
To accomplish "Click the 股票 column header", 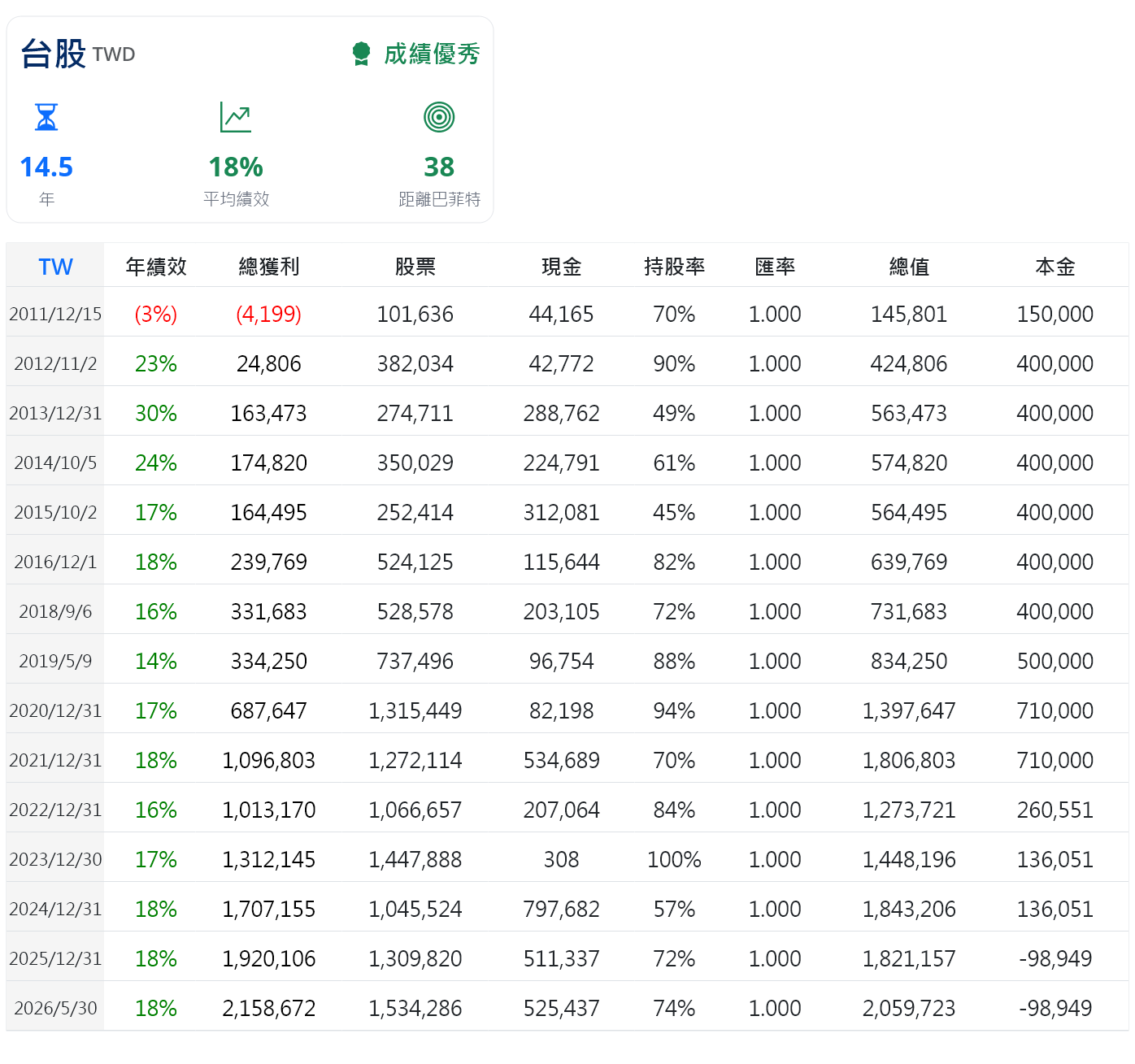I will click(415, 267).
